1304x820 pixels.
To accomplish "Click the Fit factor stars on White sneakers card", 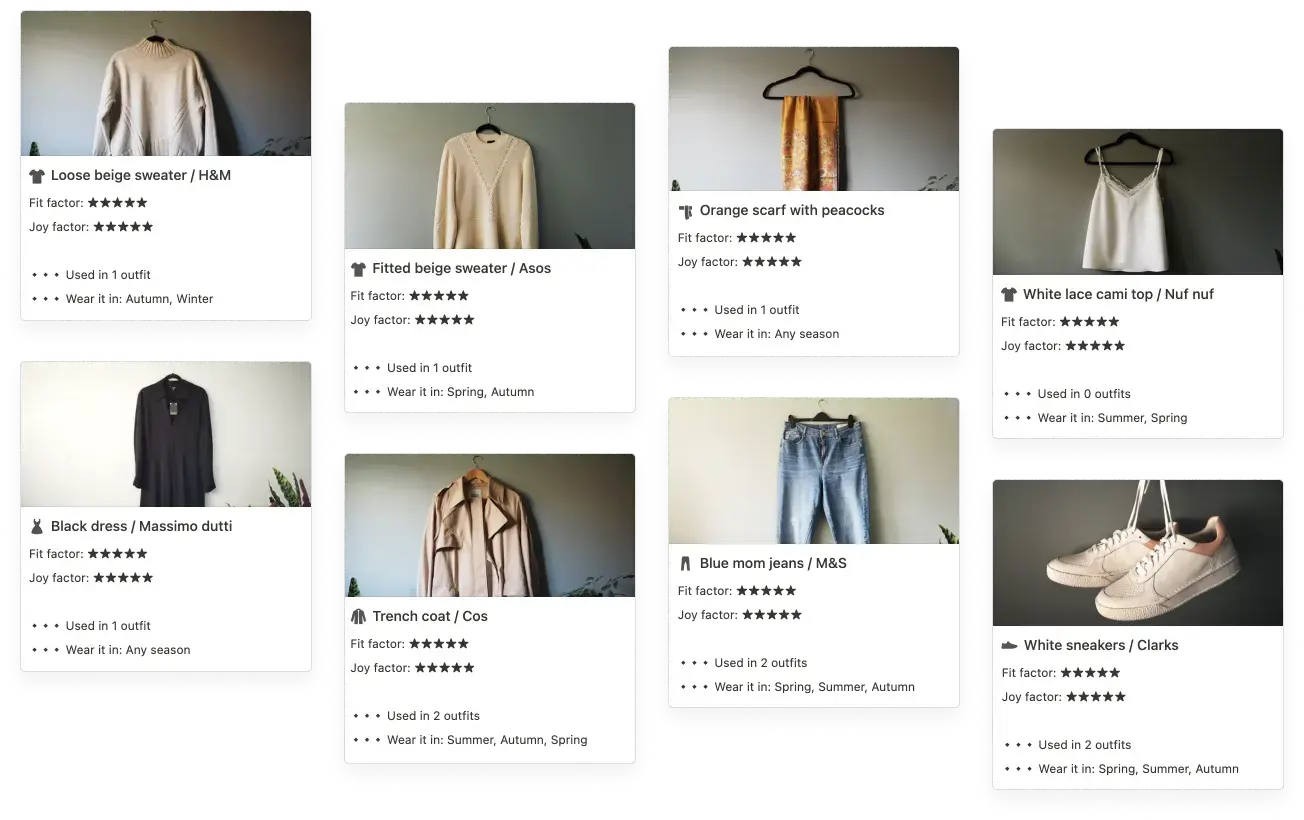I will [1090, 673].
